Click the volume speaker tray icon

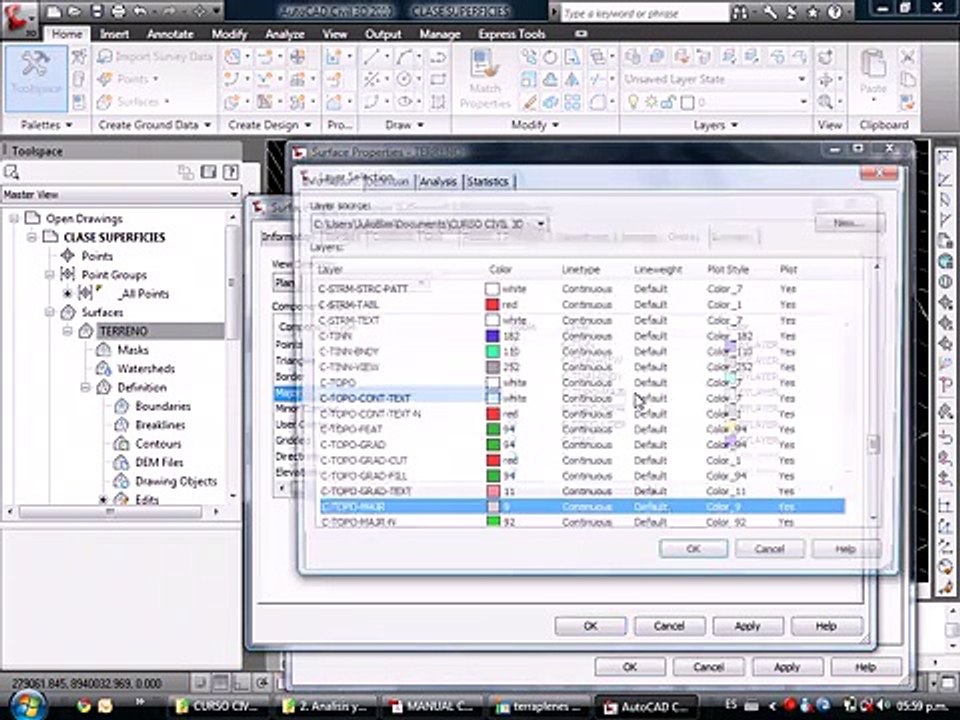[882, 706]
